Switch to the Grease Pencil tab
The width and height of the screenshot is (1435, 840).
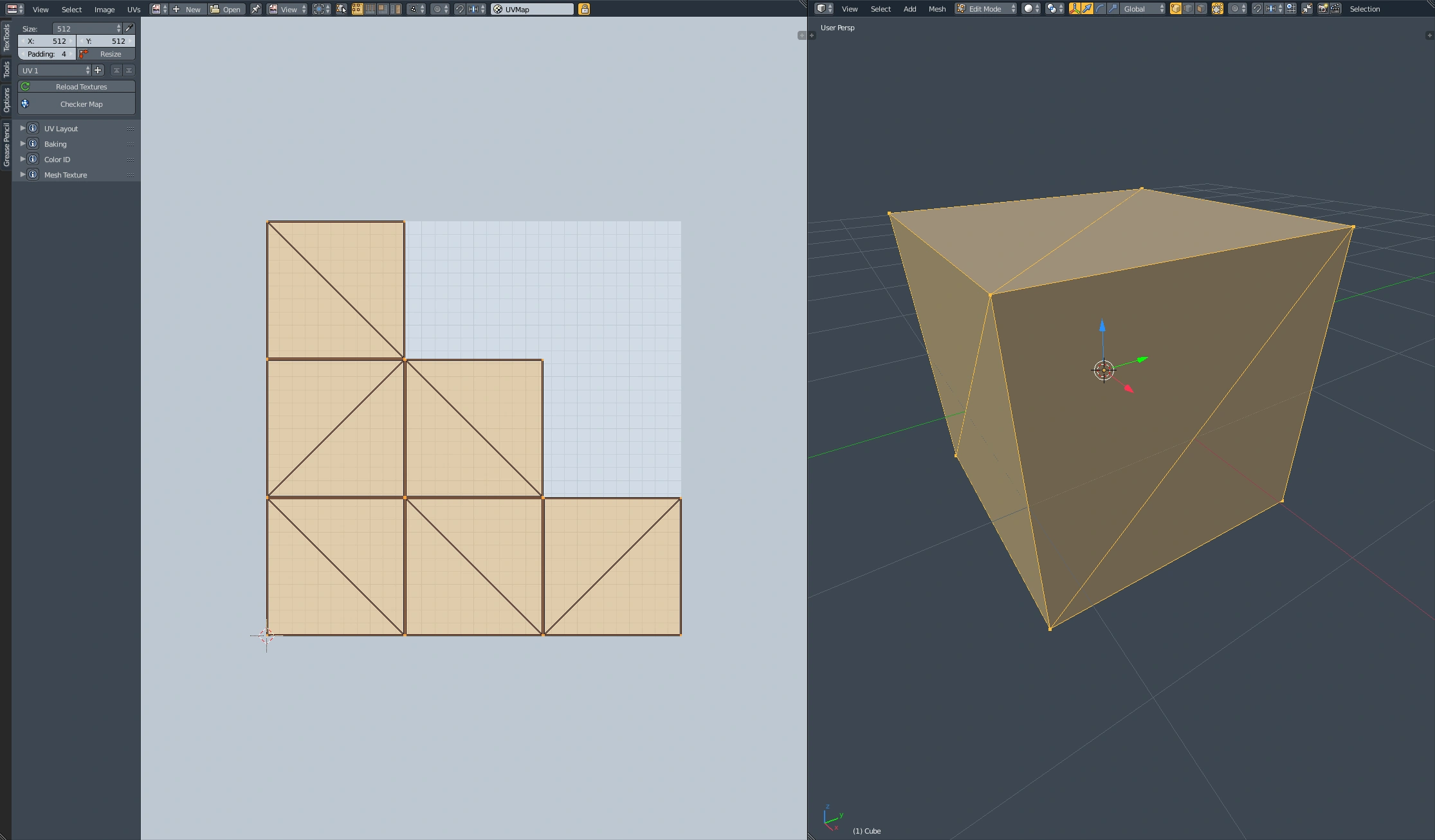tap(6, 145)
